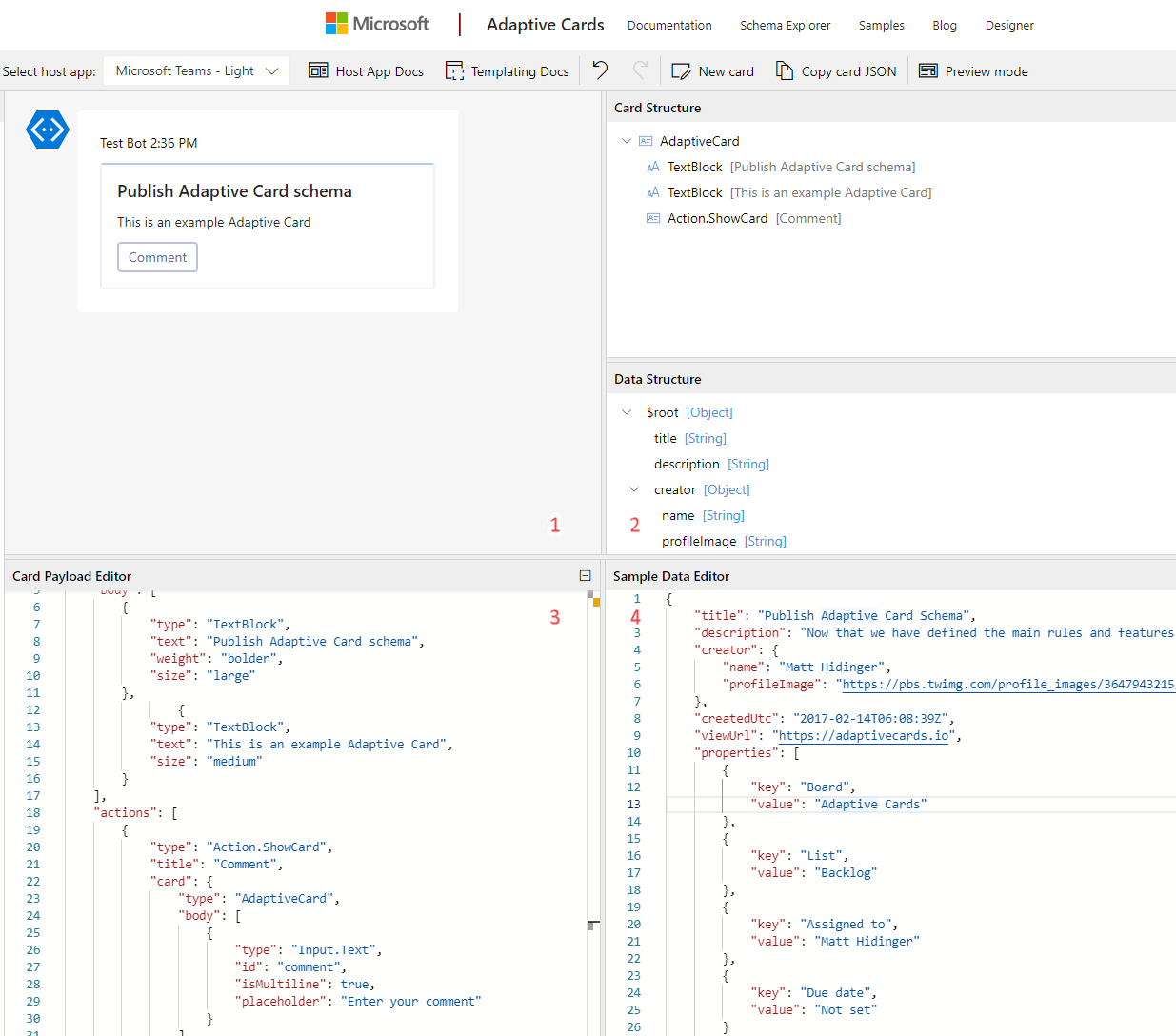Select the description String field
This screenshot has height=1036, width=1176.
pyautogui.click(x=711, y=464)
